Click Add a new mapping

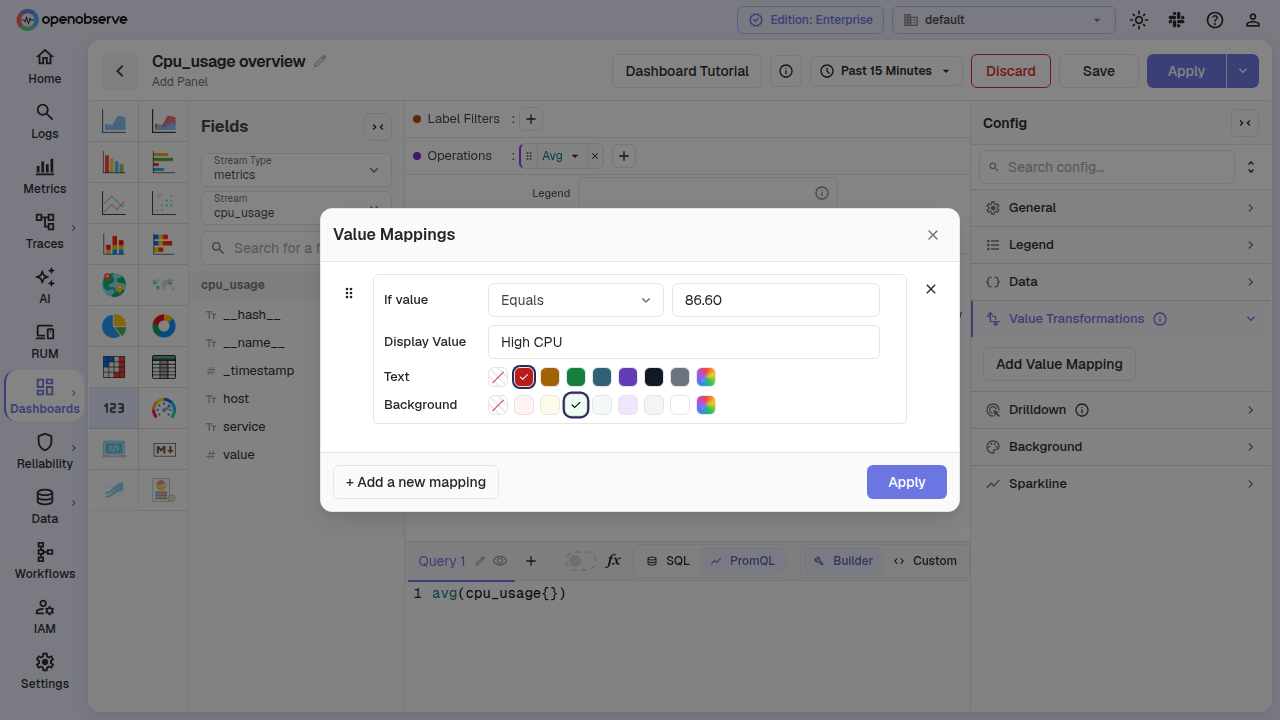[x=416, y=482]
